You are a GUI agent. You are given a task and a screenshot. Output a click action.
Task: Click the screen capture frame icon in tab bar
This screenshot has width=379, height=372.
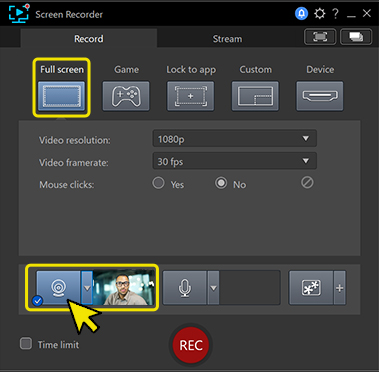pos(320,37)
